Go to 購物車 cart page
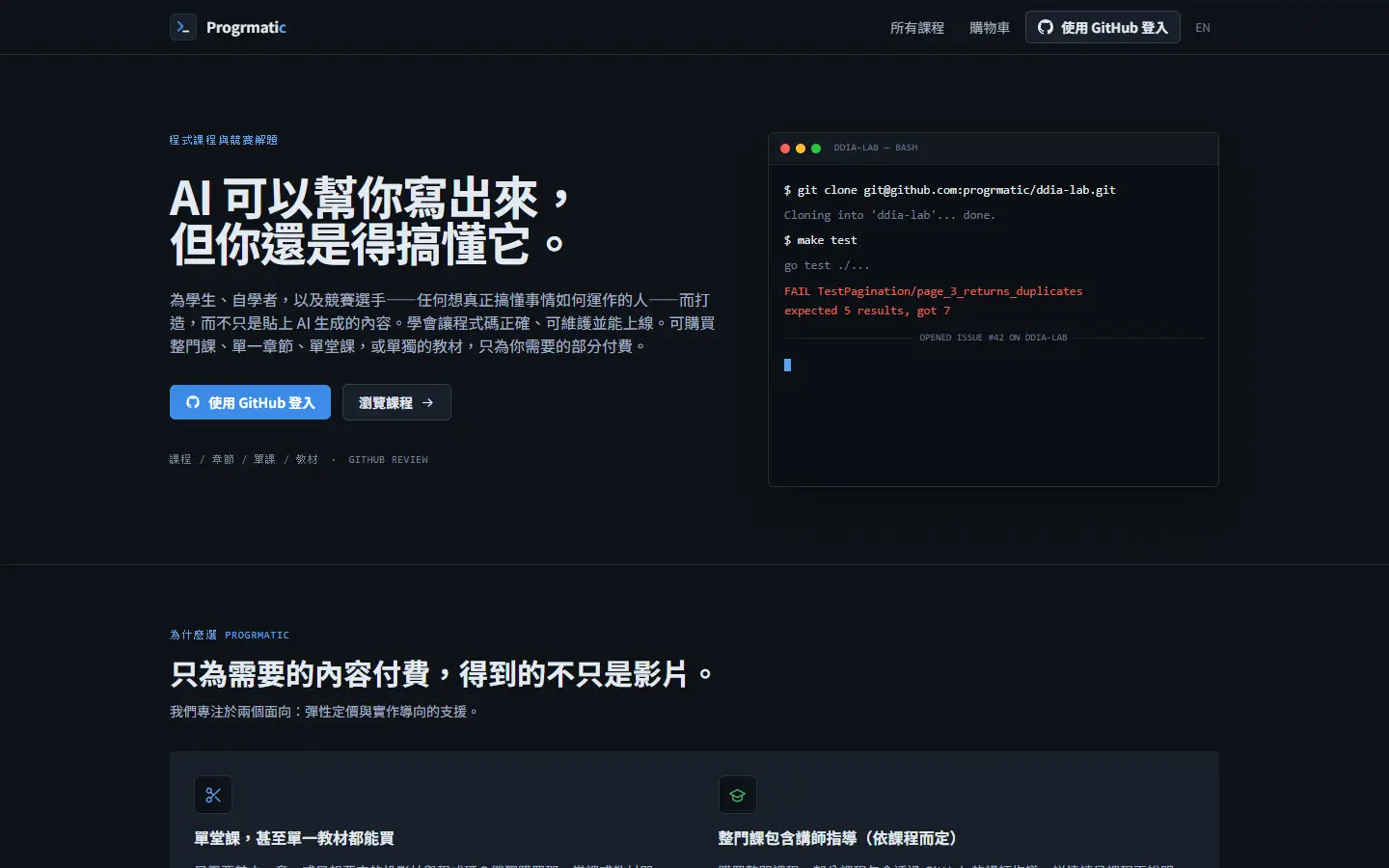 [x=990, y=28]
